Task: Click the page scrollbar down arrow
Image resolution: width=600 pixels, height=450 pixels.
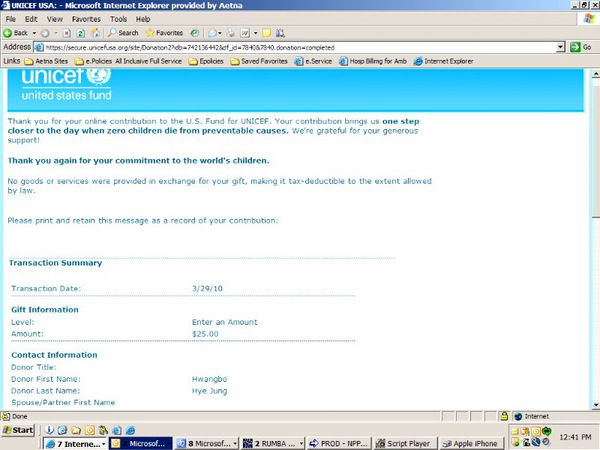Action: (x=595, y=405)
